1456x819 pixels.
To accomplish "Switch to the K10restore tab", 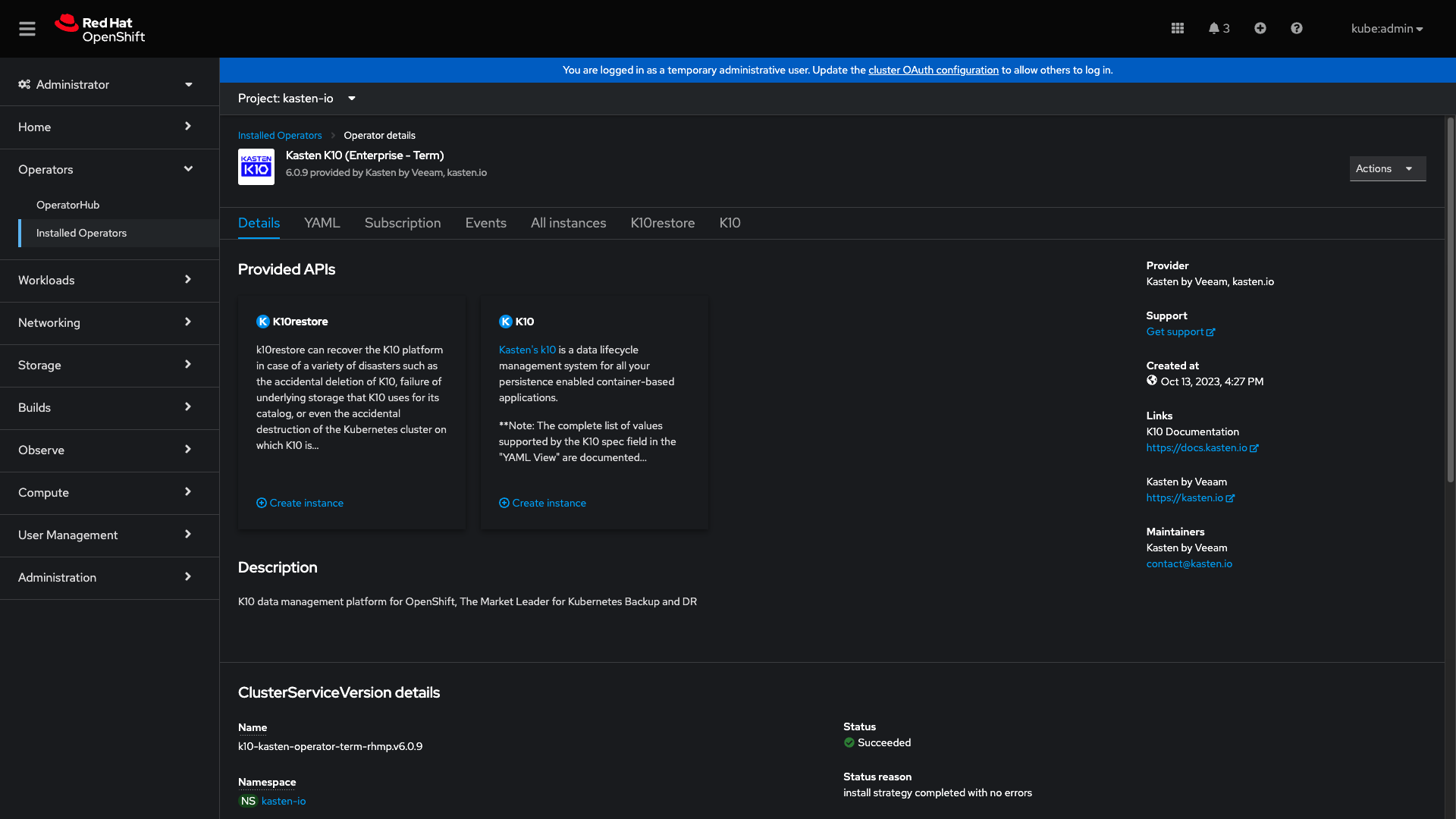I will coord(663,223).
